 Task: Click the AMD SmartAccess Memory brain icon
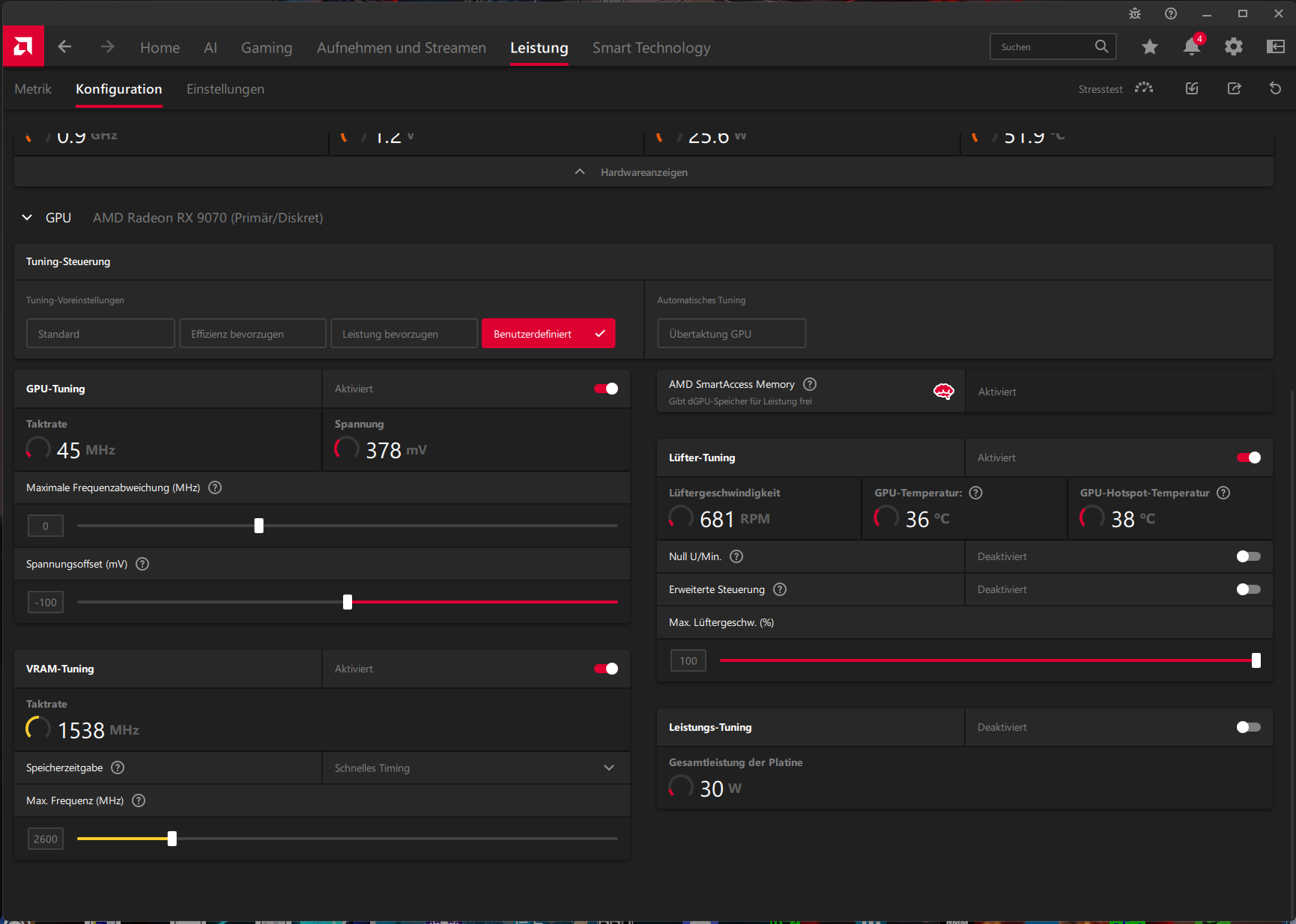(x=944, y=391)
